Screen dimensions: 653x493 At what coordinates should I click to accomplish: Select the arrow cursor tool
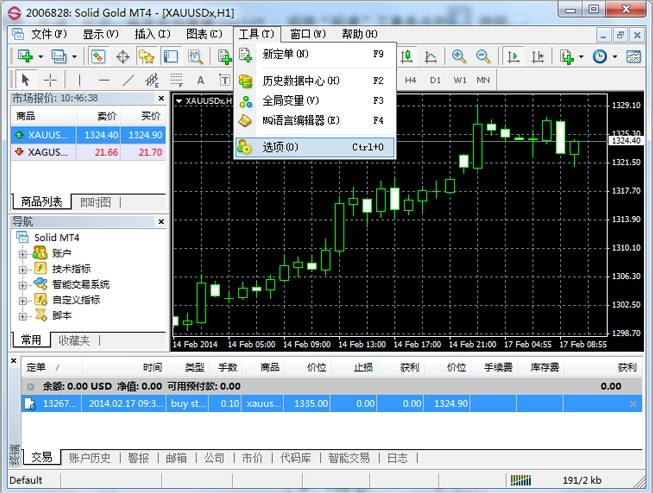(25, 80)
